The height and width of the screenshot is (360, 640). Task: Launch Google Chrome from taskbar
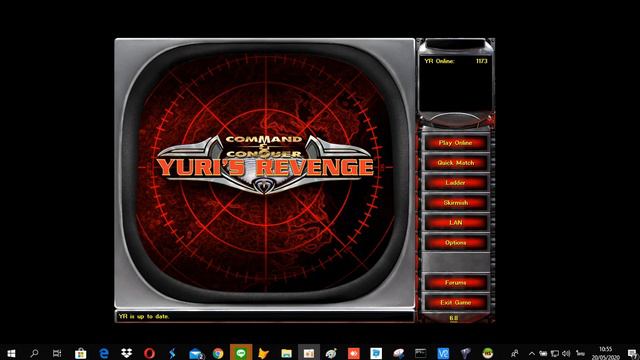coord(218,353)
